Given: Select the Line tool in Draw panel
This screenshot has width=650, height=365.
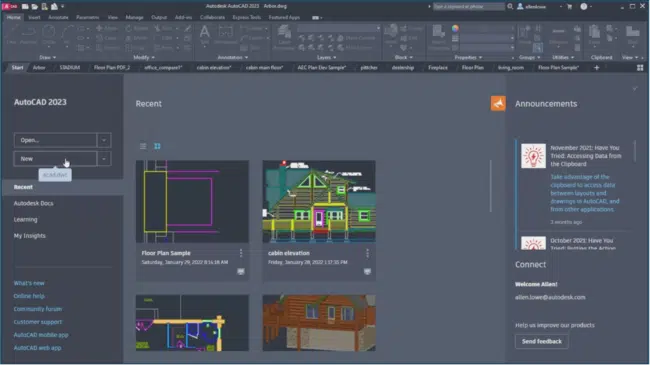Looking at the screenshot, I should [x=11, y=34].
